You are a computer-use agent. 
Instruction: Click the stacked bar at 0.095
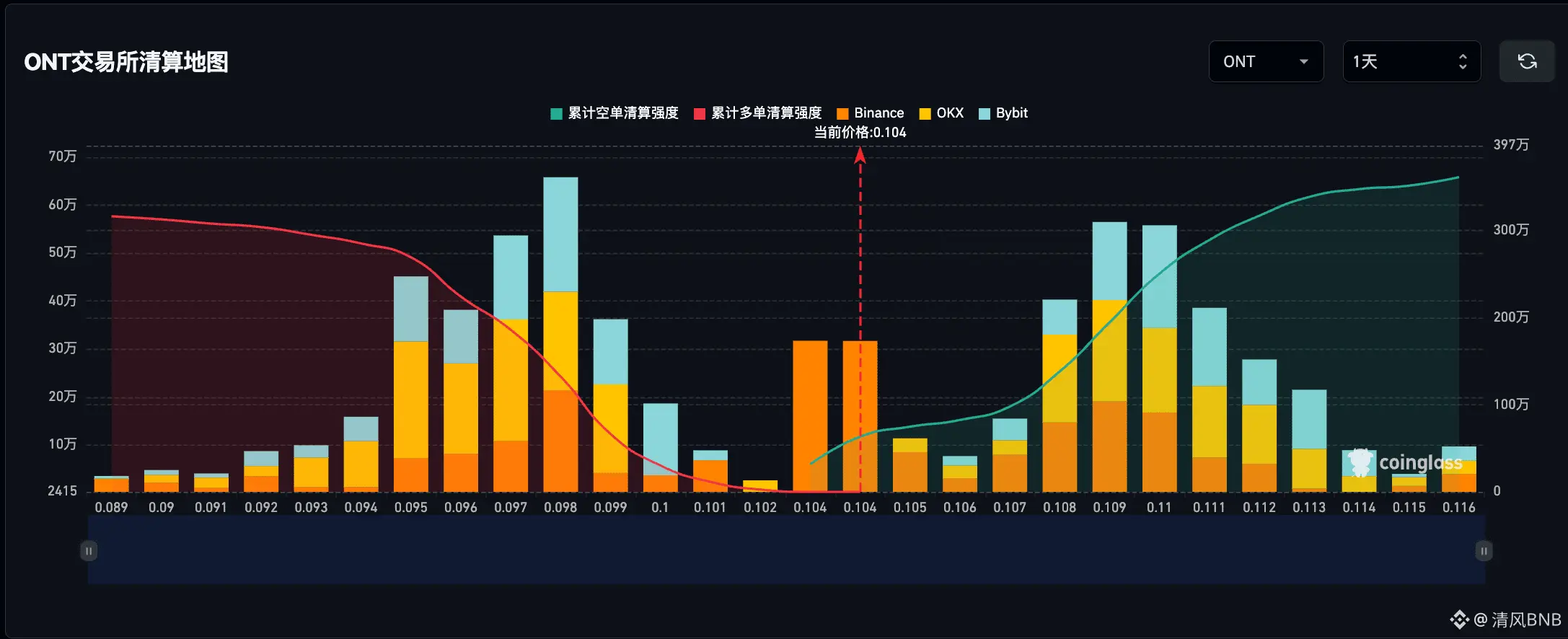[x=411, y=384]
